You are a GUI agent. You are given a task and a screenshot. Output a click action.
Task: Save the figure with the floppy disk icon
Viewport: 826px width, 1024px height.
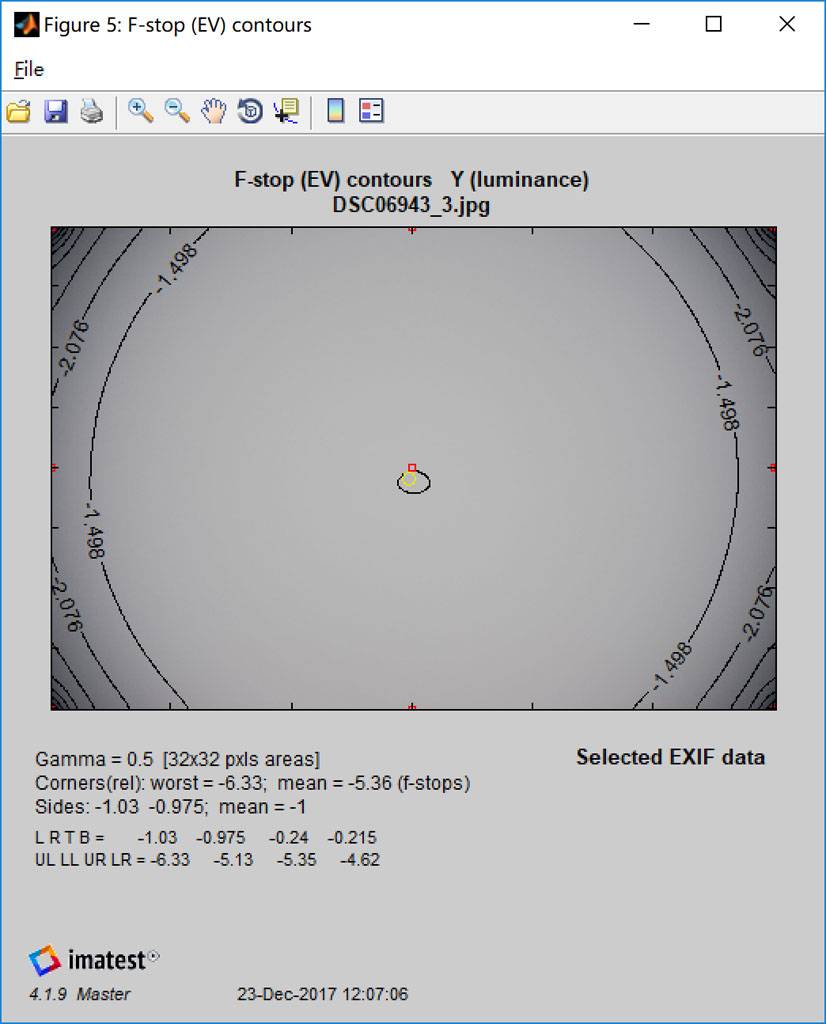tap(56, 111)
